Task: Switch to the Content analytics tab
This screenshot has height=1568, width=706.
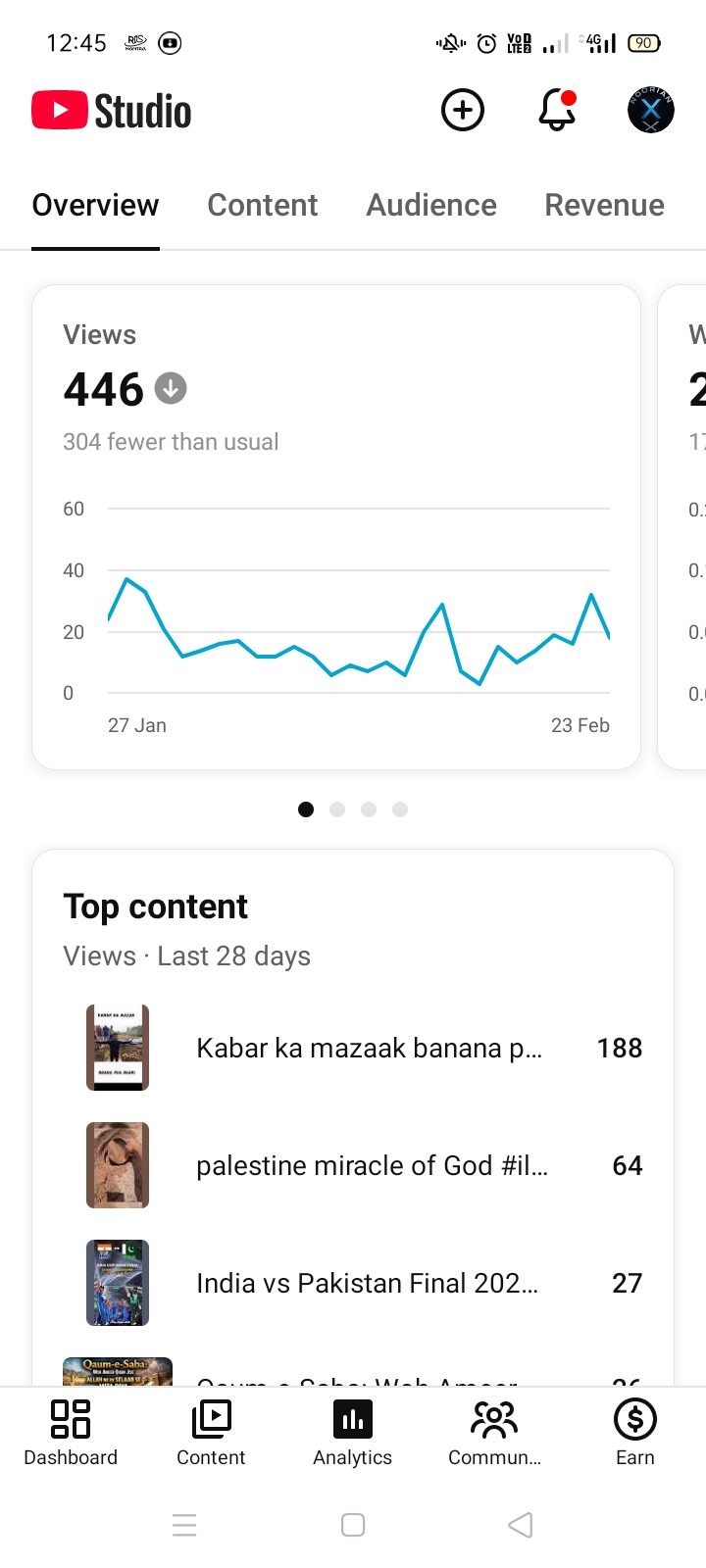Action: pyautogui.click(x=263, y=205)
